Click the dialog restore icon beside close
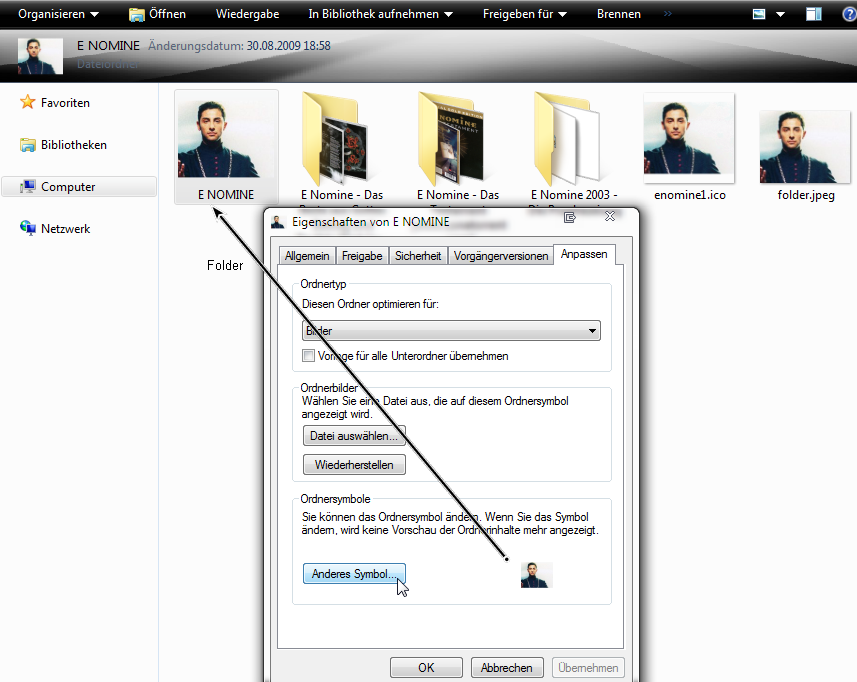Viewport: 857px width, 682px height. (570, 217)
